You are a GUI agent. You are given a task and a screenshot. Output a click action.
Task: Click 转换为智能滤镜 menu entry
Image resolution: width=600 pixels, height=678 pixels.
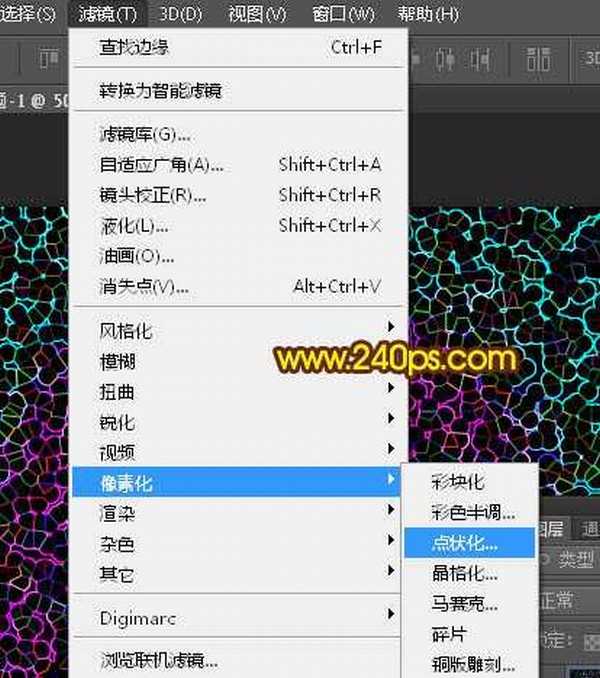click(x=160, y=91)
